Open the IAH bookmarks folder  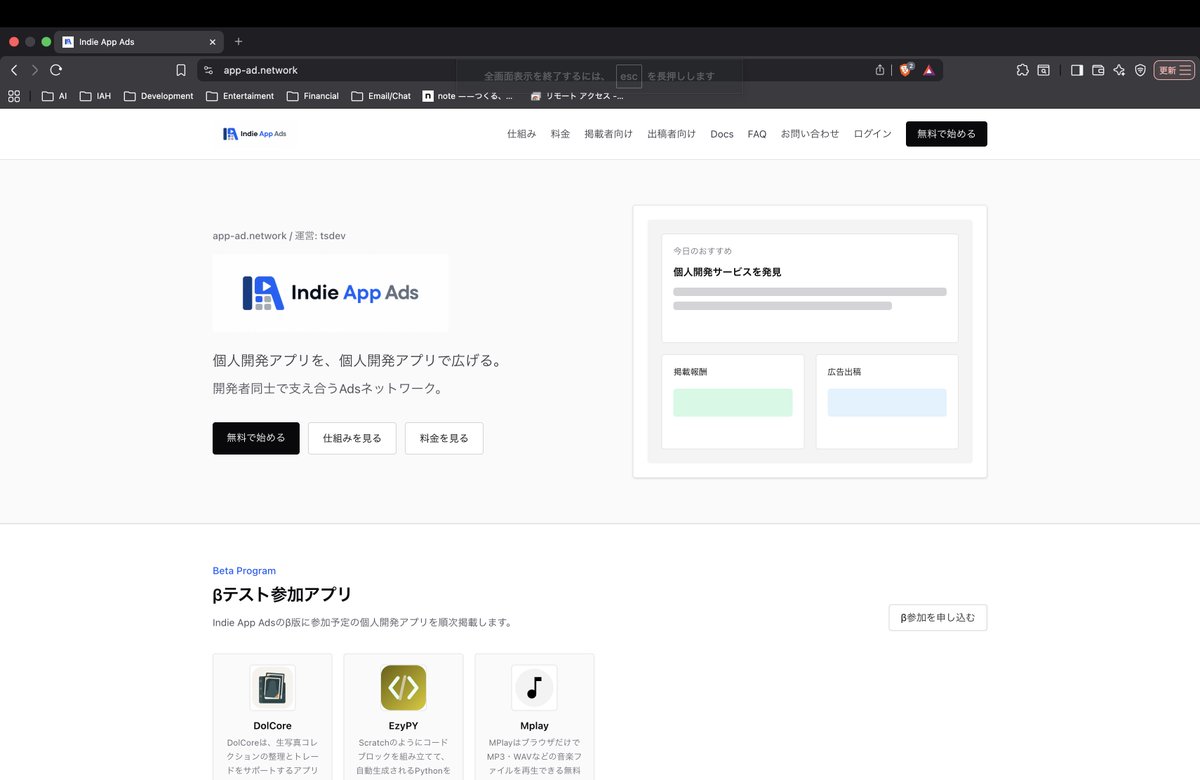95,96
